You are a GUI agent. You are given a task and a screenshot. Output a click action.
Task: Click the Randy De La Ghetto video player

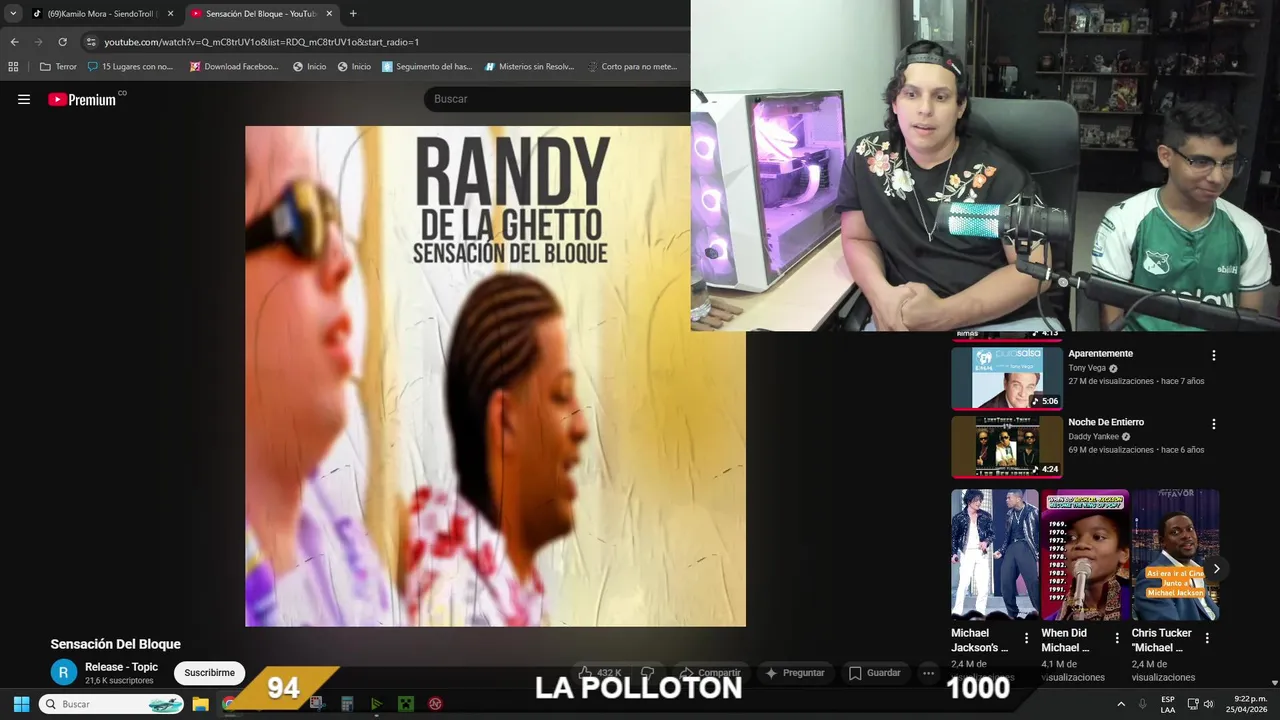click(x=495, y=376)
